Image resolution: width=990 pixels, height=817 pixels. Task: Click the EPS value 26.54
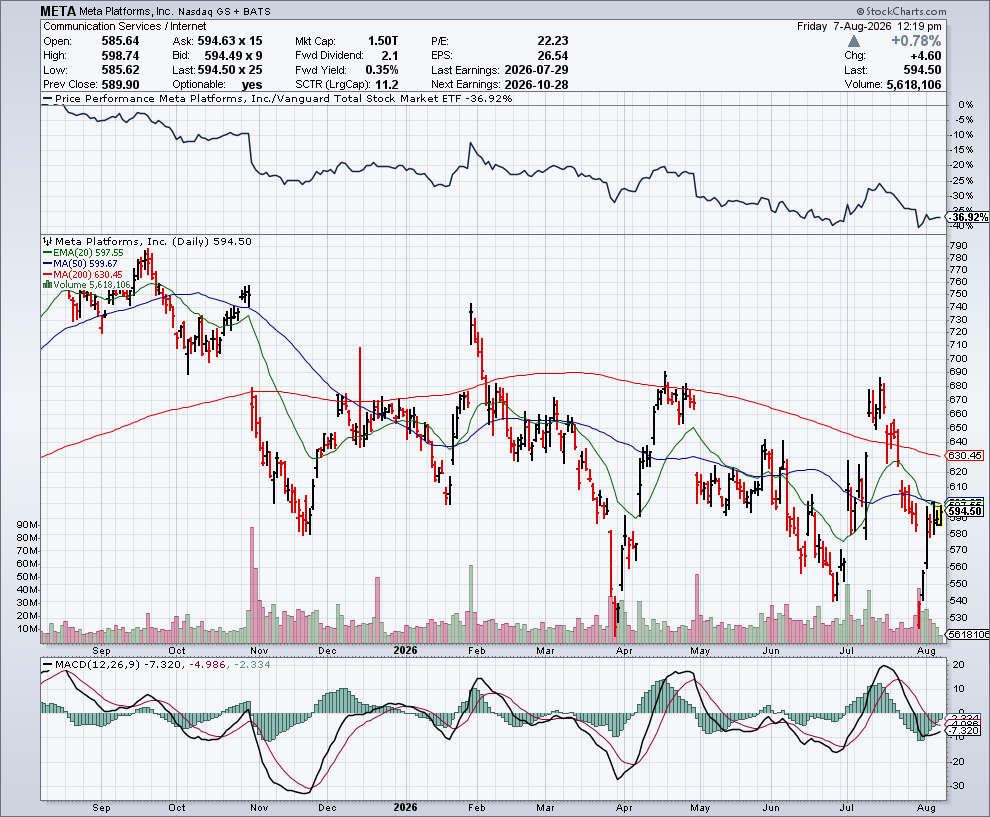[x=552, y=56]
